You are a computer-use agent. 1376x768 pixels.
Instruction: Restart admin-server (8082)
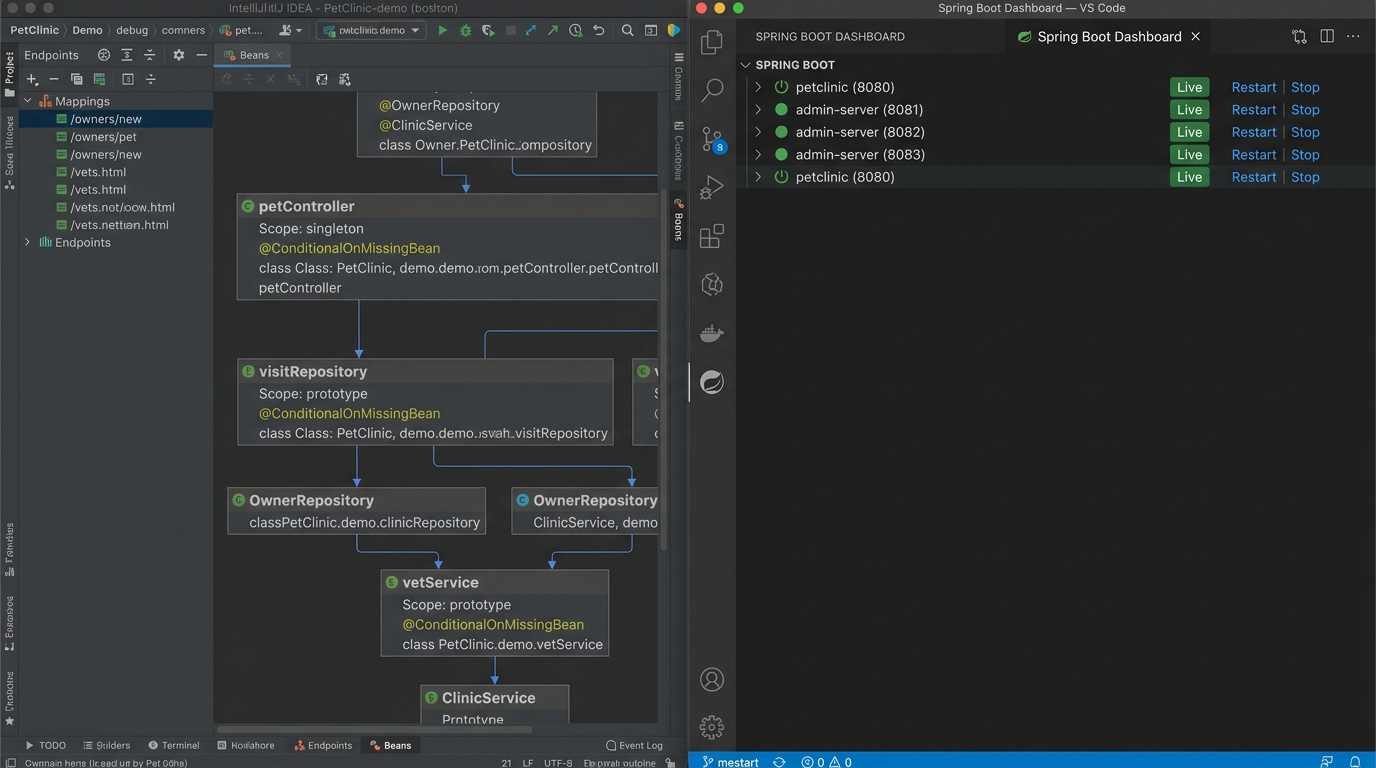1254,132
